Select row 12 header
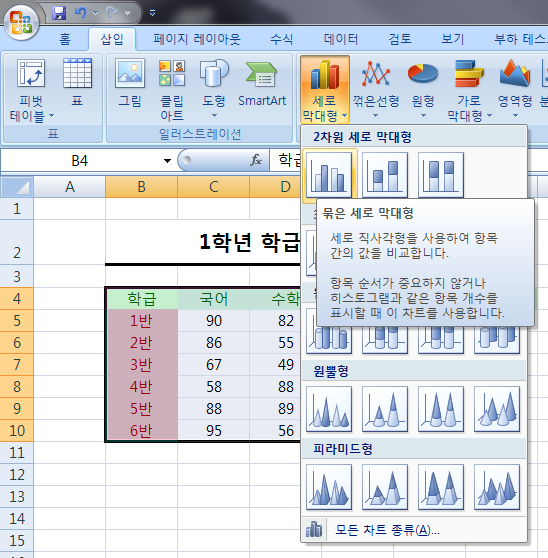 tap(17, 475)
